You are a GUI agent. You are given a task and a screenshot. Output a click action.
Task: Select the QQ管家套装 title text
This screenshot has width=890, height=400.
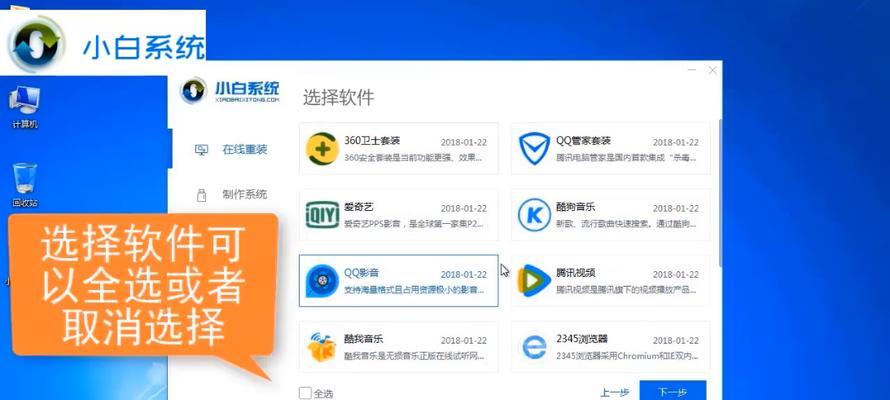tap(583, 140)
